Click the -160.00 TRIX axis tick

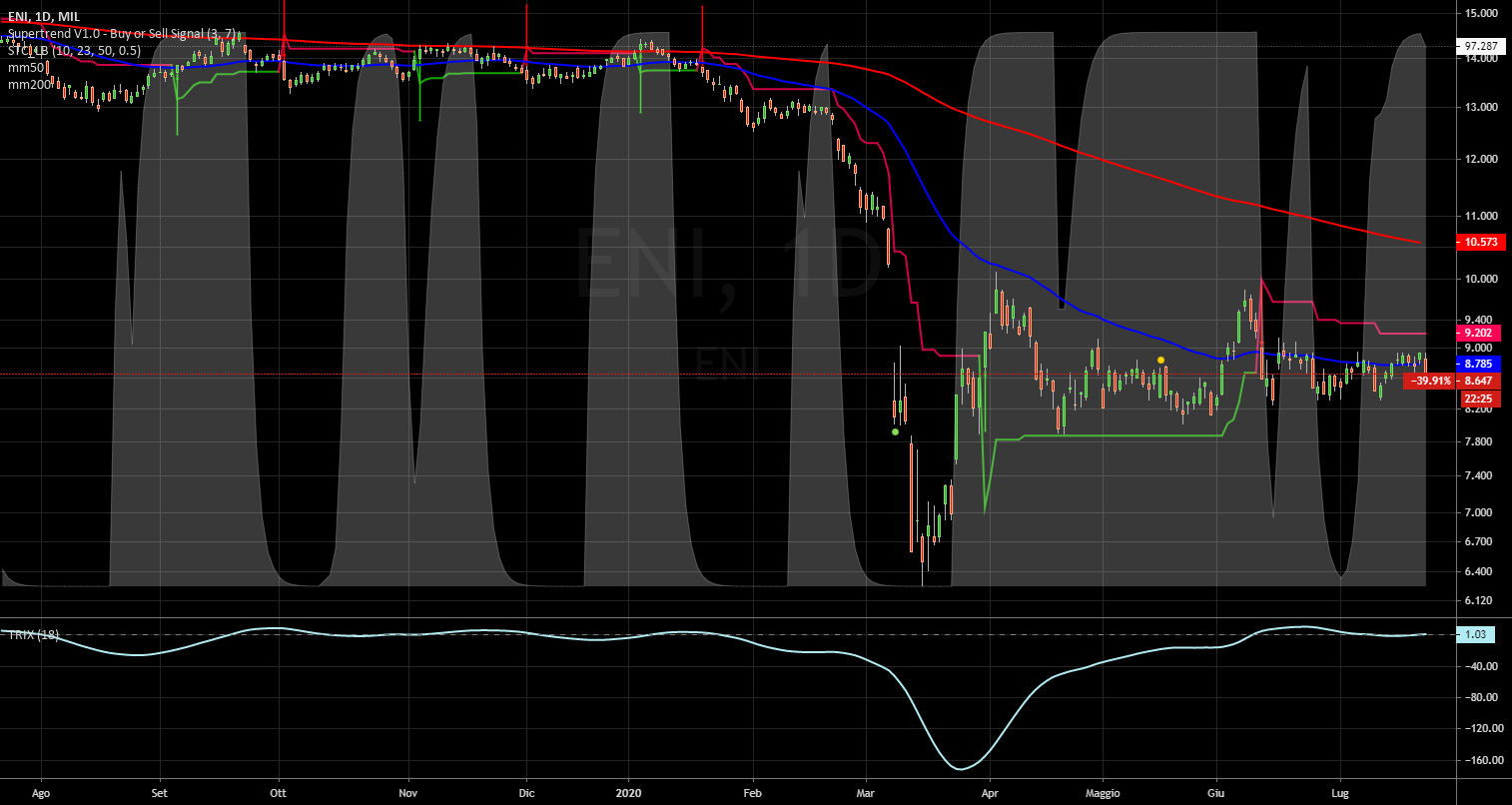[x=1482, y=760]
